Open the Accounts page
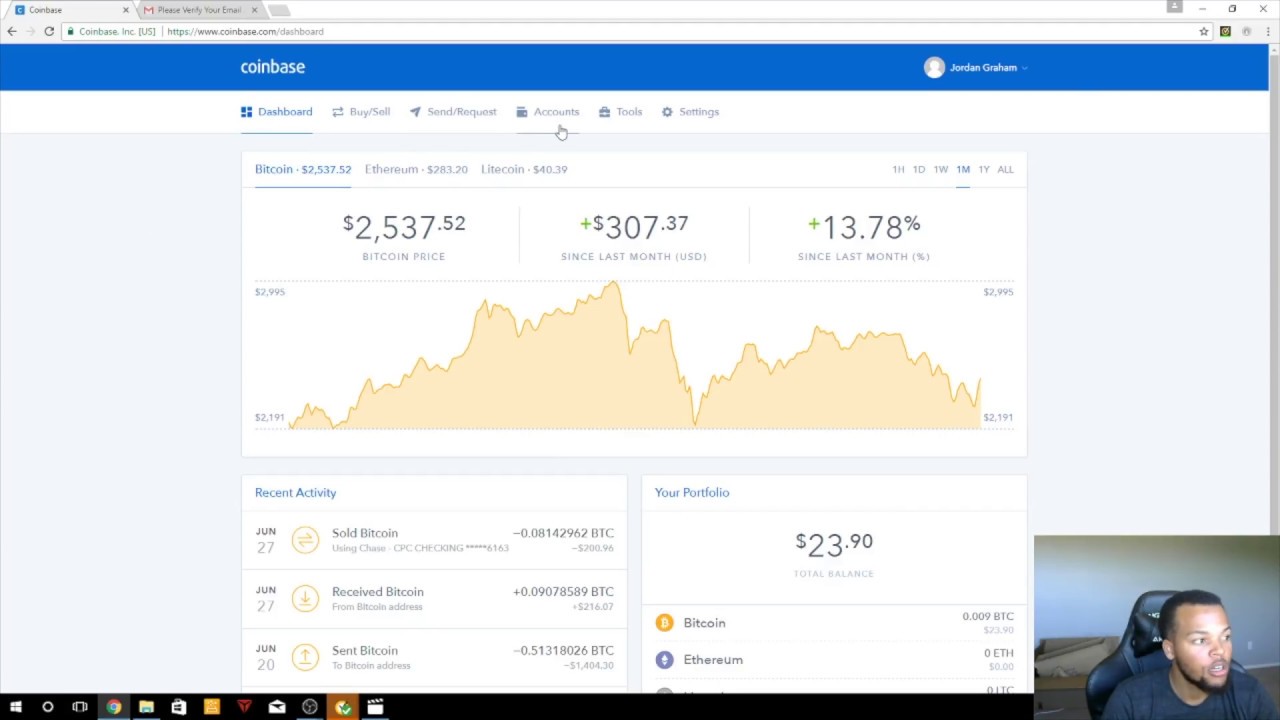Viewport: 1280px width, 720px height. click(x=547, y=112)
